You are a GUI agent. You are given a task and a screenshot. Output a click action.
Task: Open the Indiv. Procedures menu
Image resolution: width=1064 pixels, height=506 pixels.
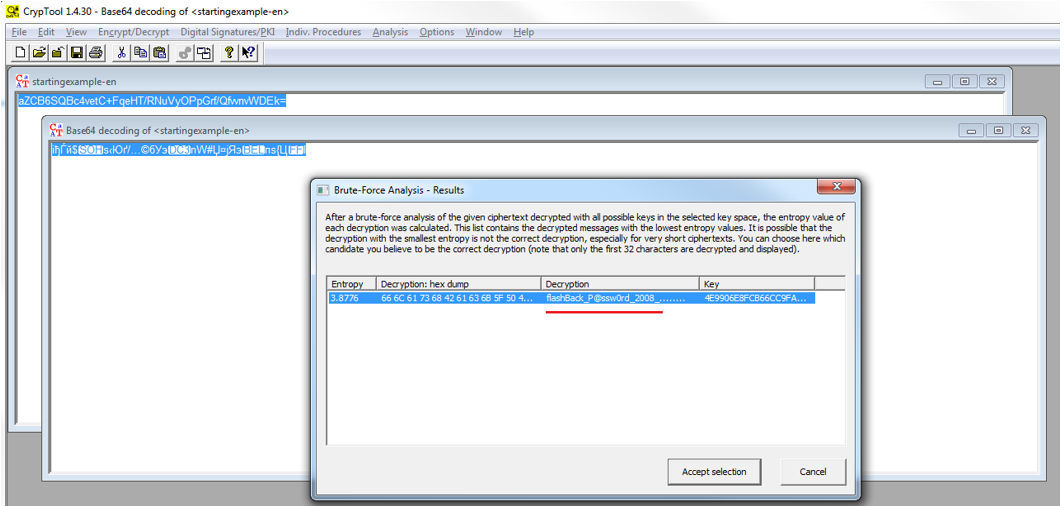[323, 32]
